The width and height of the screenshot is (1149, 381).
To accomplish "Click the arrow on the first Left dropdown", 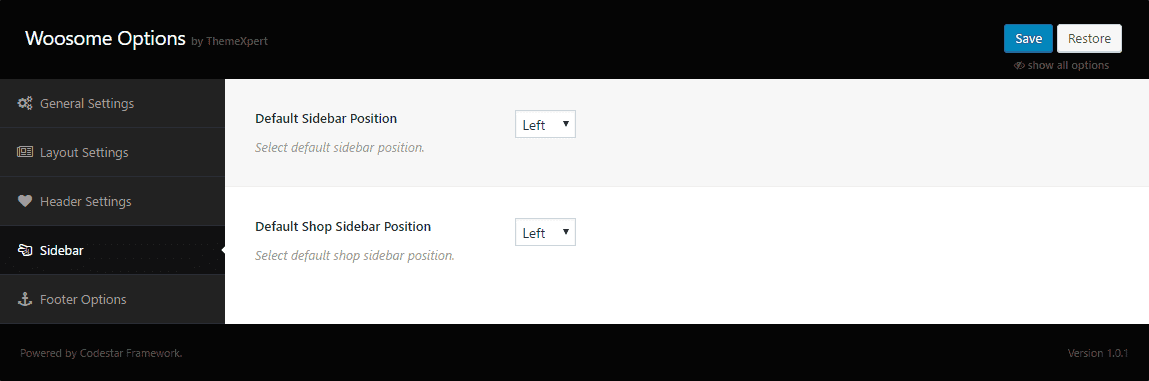I will (x=565, y=124).
